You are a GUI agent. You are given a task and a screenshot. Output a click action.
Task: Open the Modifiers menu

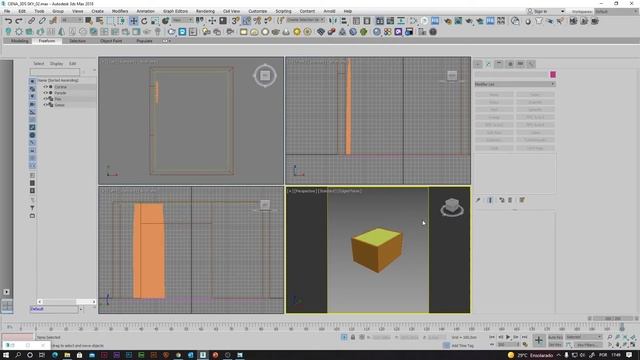click(120, 11)
